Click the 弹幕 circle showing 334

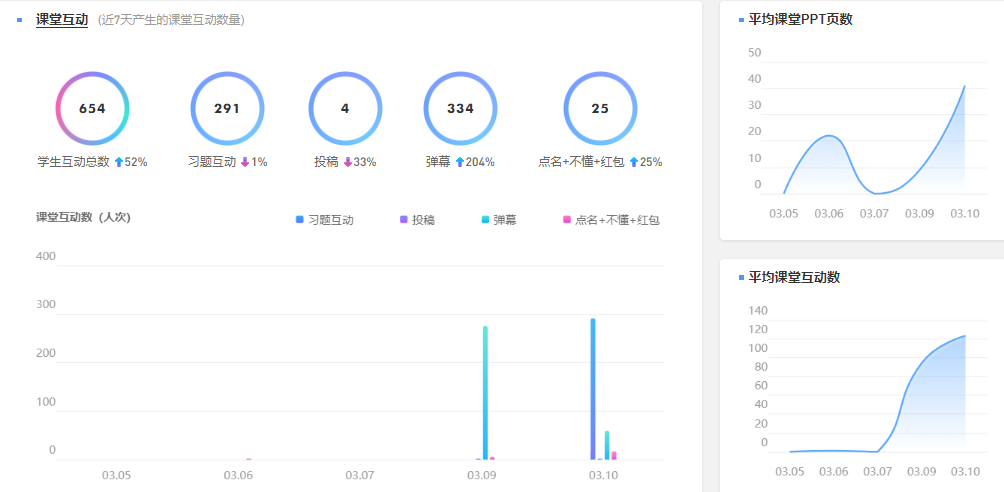460,109
